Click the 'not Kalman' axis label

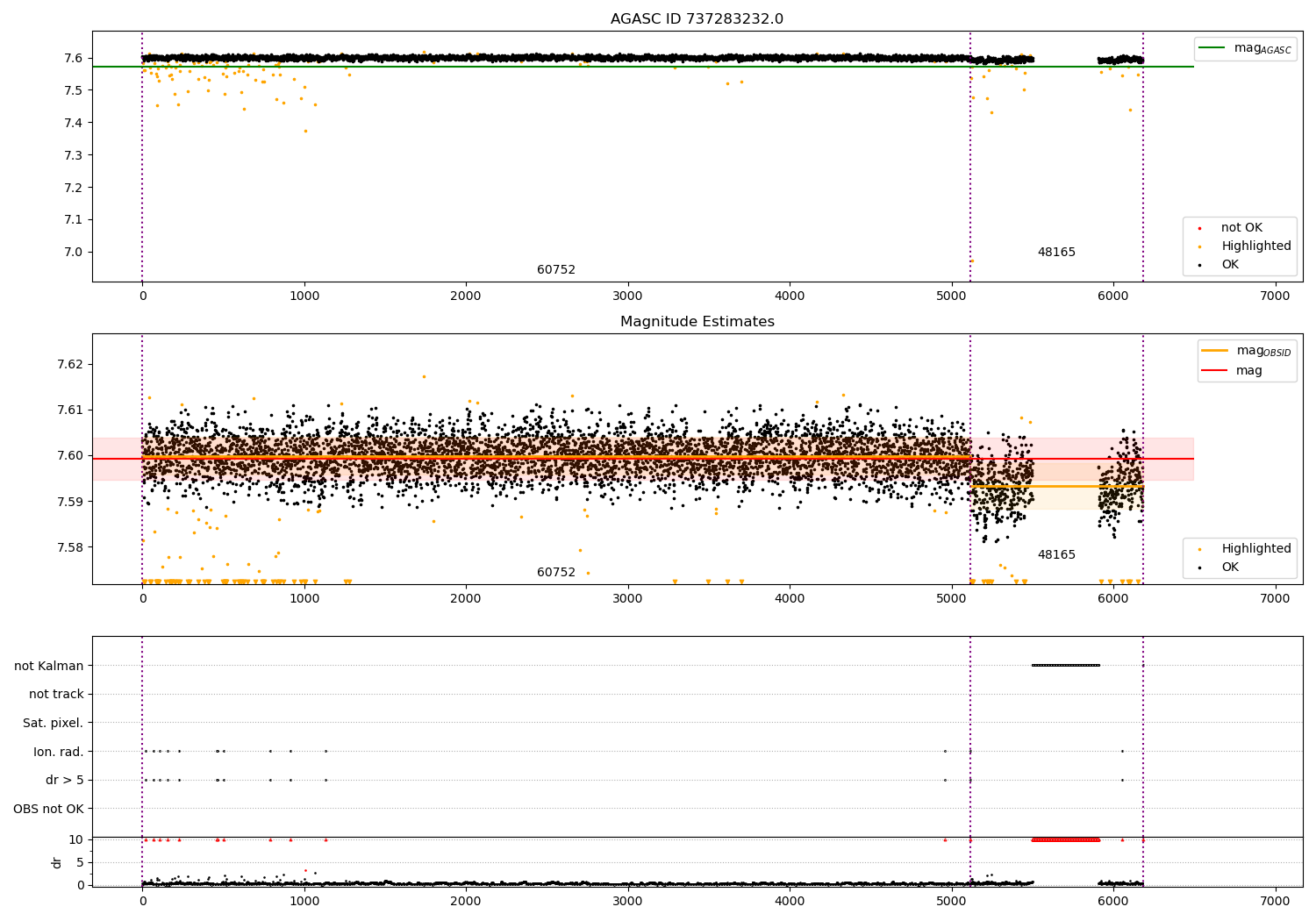pos(49,666)
